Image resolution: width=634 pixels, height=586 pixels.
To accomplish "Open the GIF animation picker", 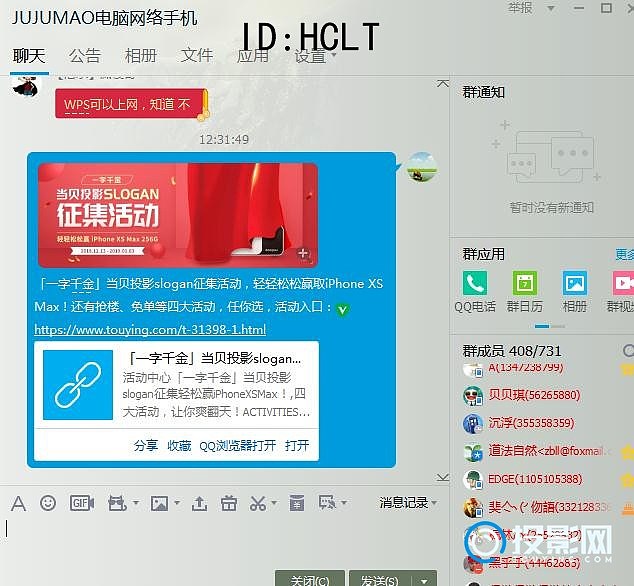I will 82,503.
